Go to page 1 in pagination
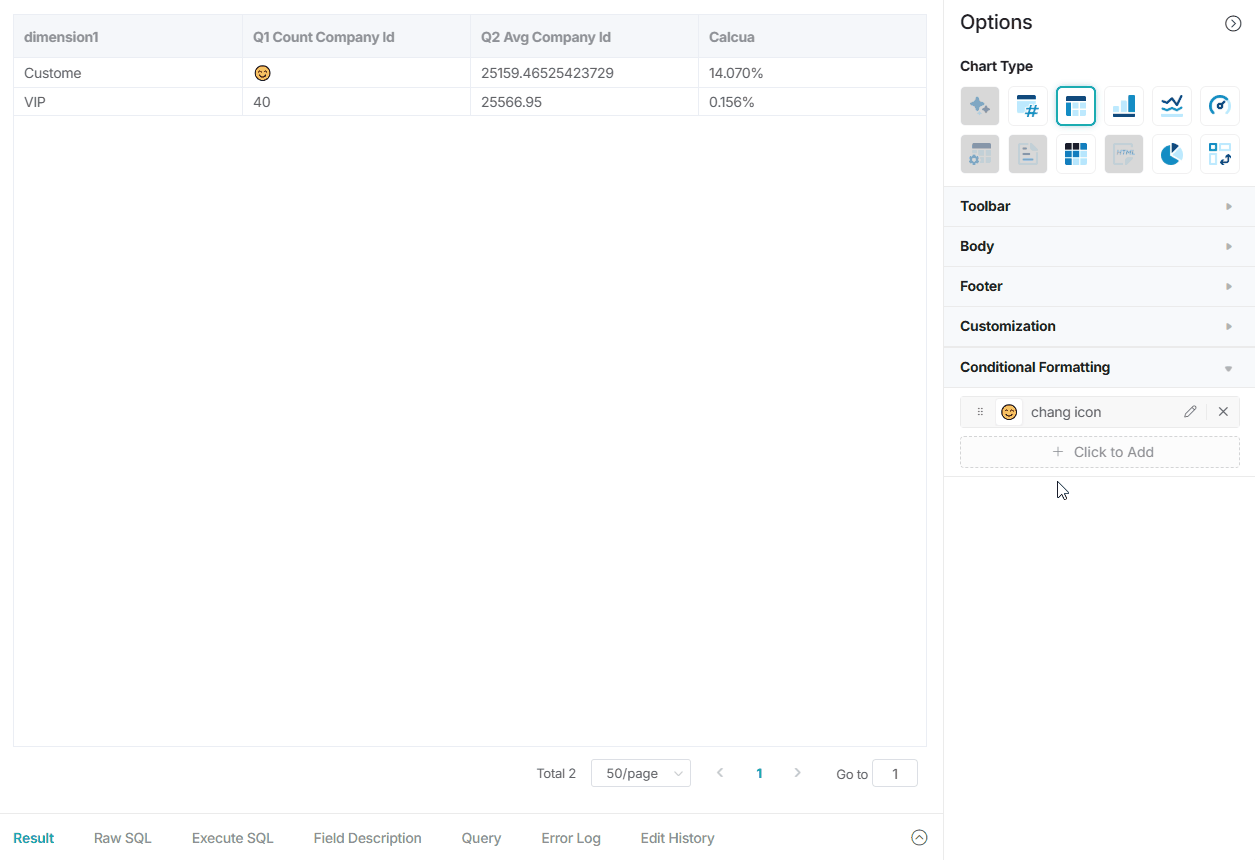The image size is (1255, 860). 759,773
